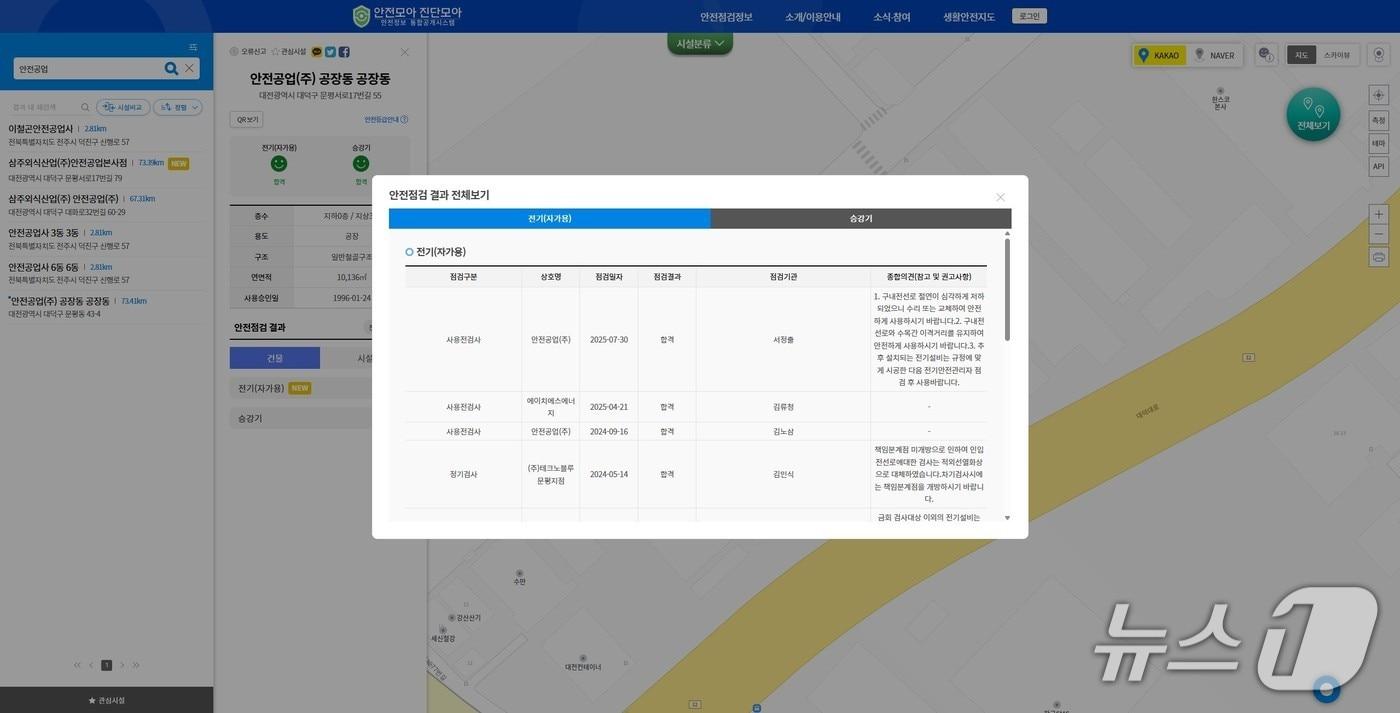Clear the search text with the X icon
1400x713 pixels.
coord(189,68)
